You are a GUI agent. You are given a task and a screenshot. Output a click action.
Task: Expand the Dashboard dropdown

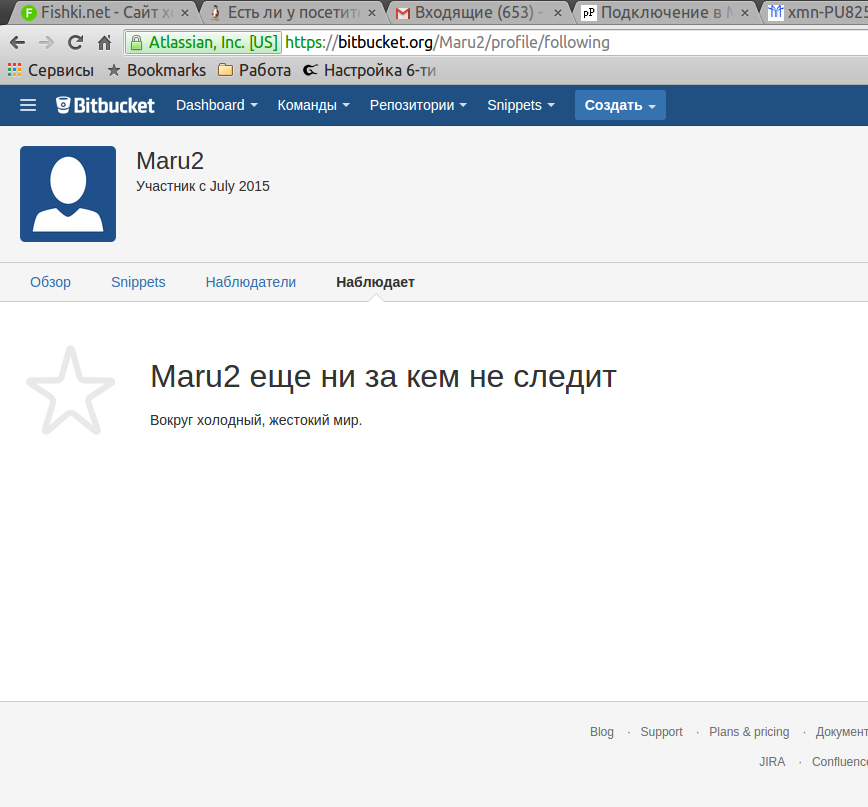tap(216, 105)
